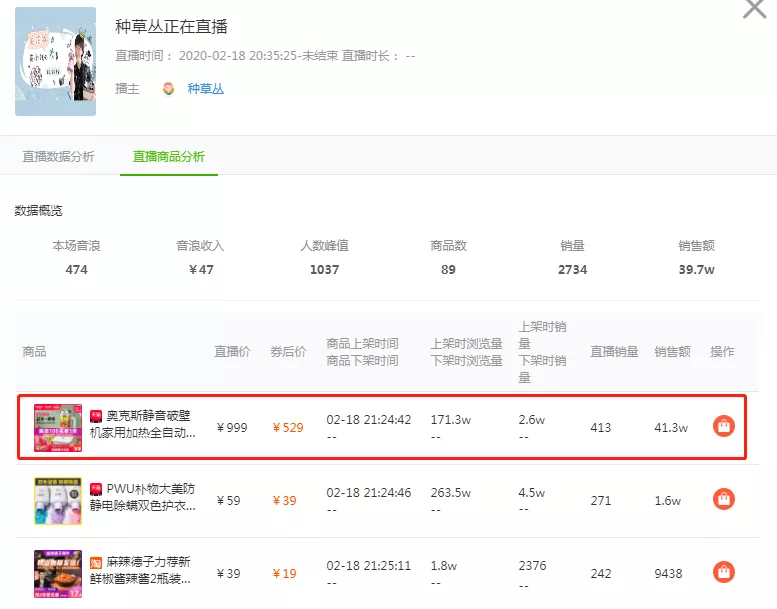
Task: Click the shopping bag icon for PWU朴物大美
Action: [723, 499]
